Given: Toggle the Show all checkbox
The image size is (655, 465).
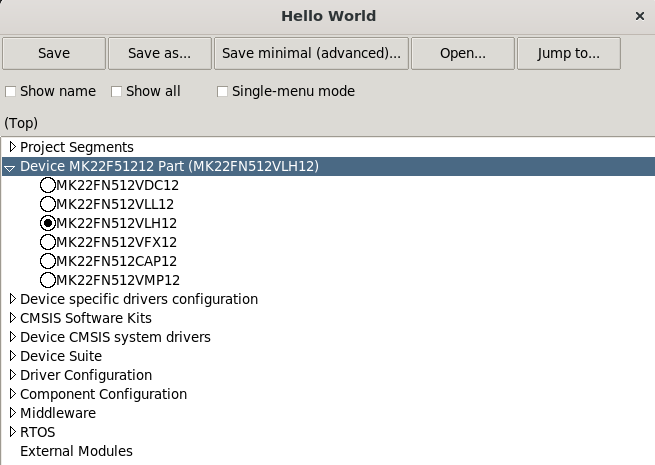Looking at the screenshot, I should pyautogui.click(x=117, y=92).
